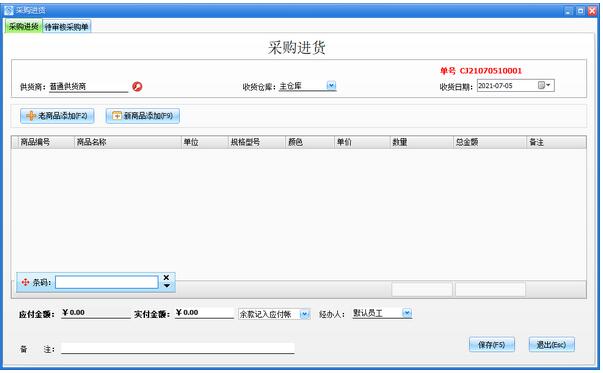Open the 待审核采购单 tab

coord(67,27)
